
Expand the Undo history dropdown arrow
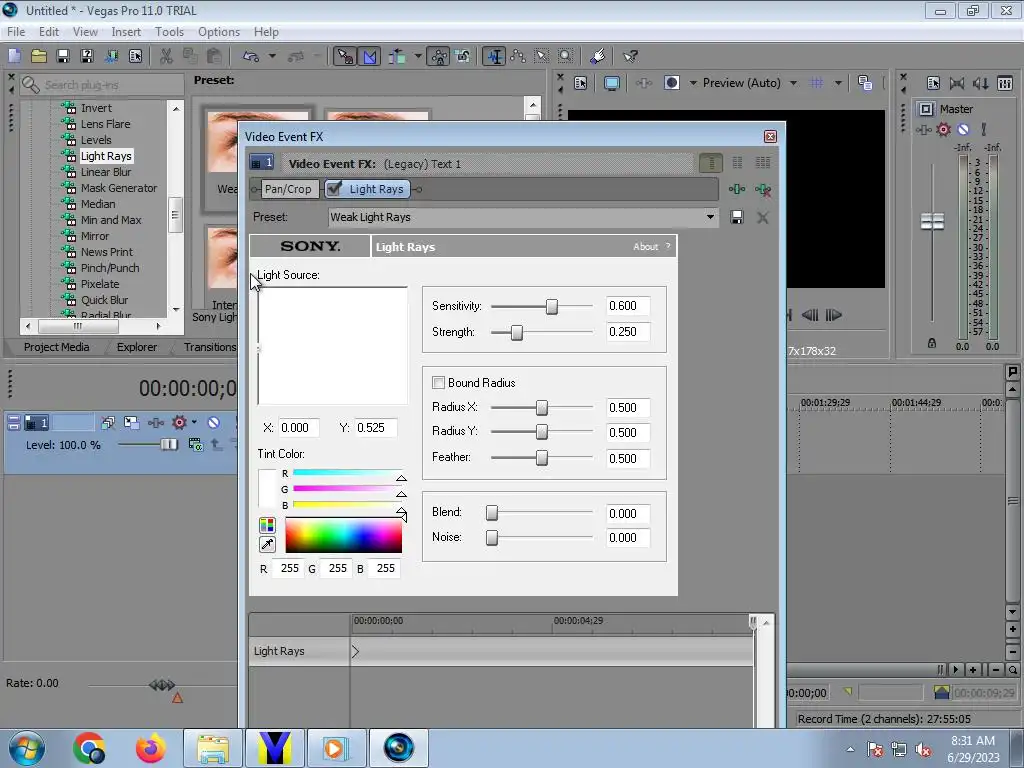272,56
